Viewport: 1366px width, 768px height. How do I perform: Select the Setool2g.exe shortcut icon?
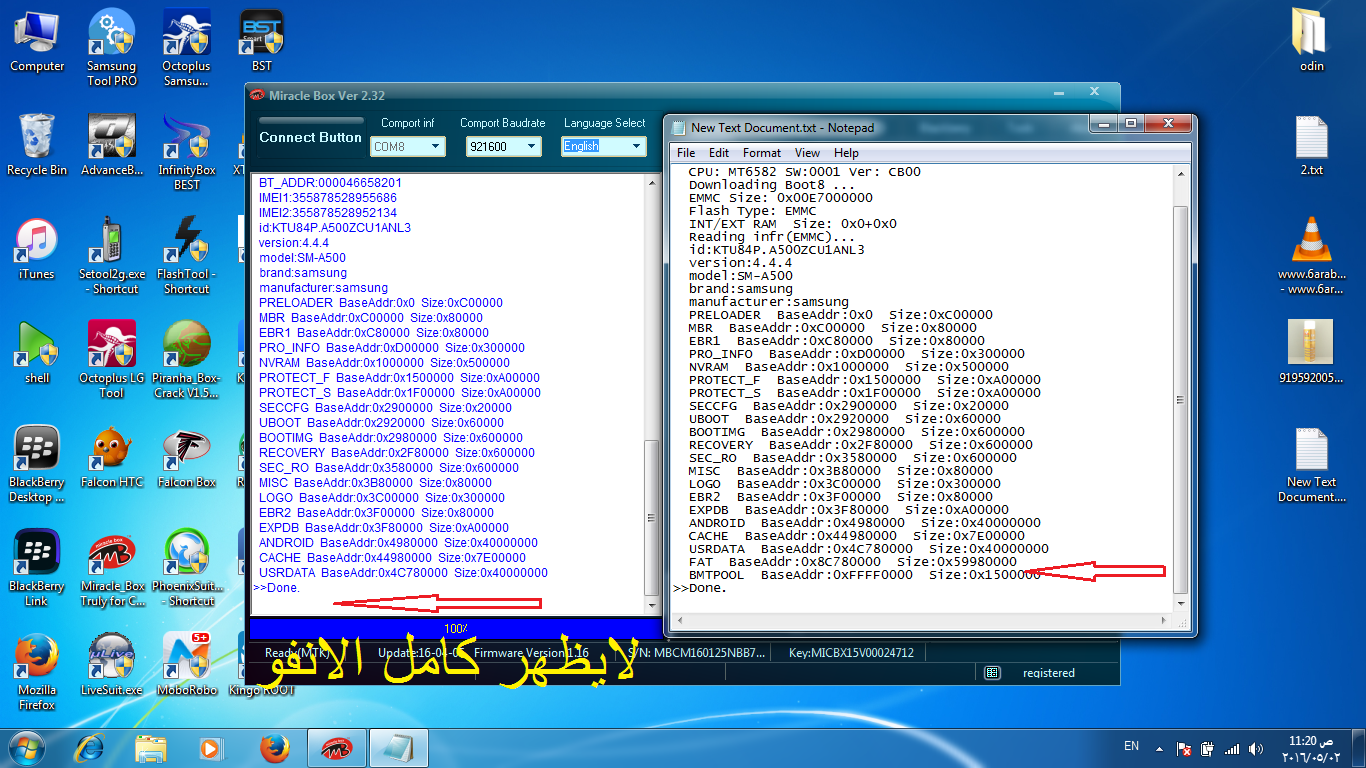112,255
